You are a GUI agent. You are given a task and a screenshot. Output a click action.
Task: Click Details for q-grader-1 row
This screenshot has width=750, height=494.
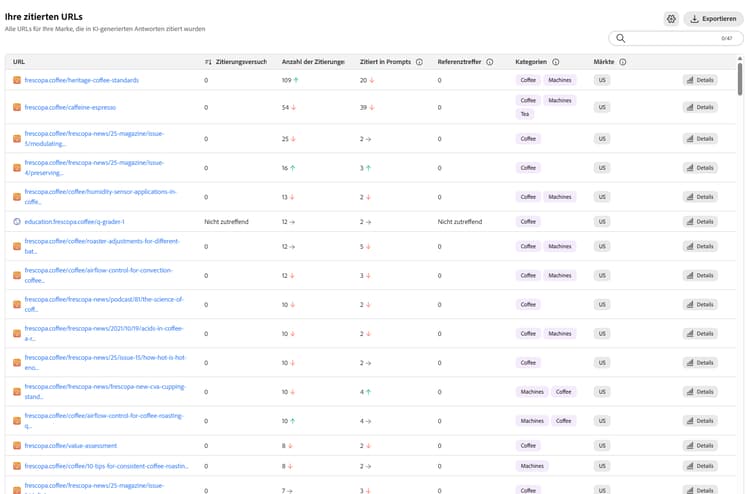pos(700,221)
